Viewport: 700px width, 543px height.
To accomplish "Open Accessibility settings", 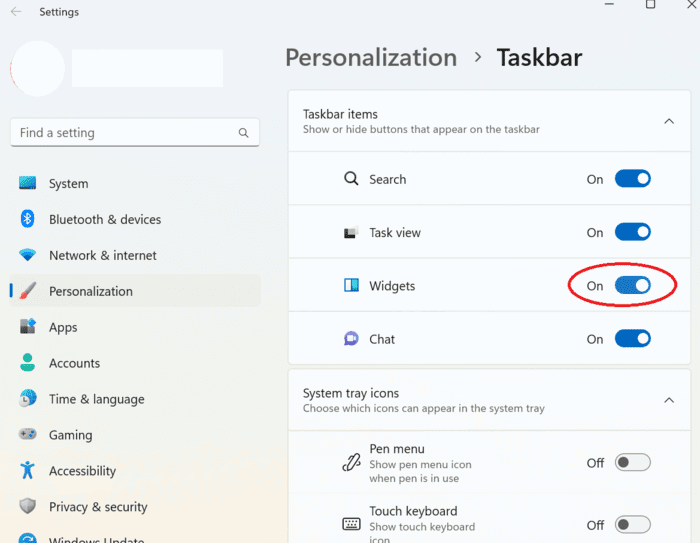I will tap(135, 470).
